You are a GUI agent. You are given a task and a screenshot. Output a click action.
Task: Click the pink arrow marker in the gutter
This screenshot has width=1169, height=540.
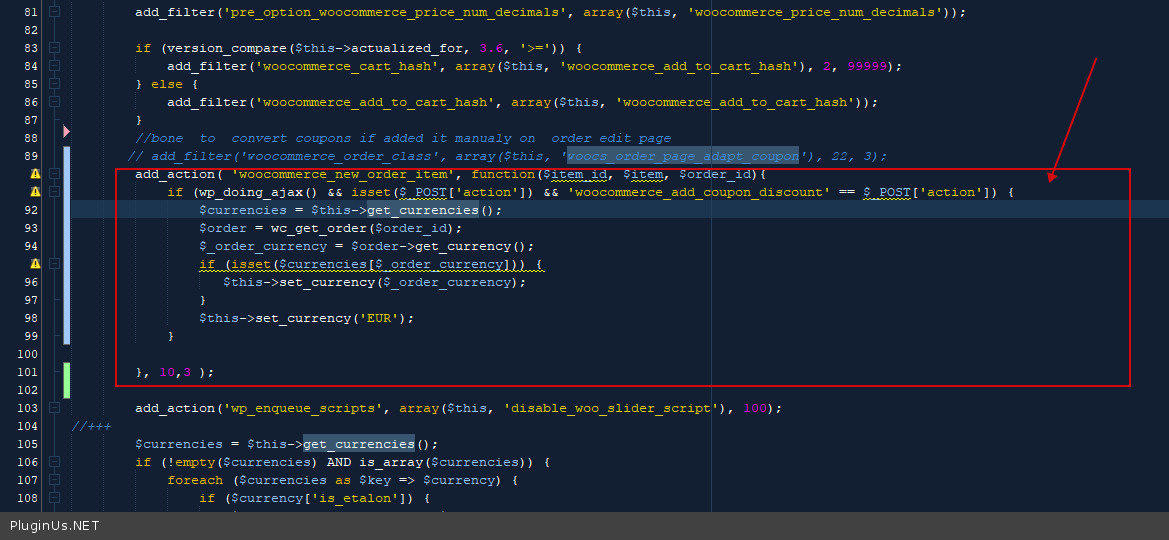(x=67, y=131)
